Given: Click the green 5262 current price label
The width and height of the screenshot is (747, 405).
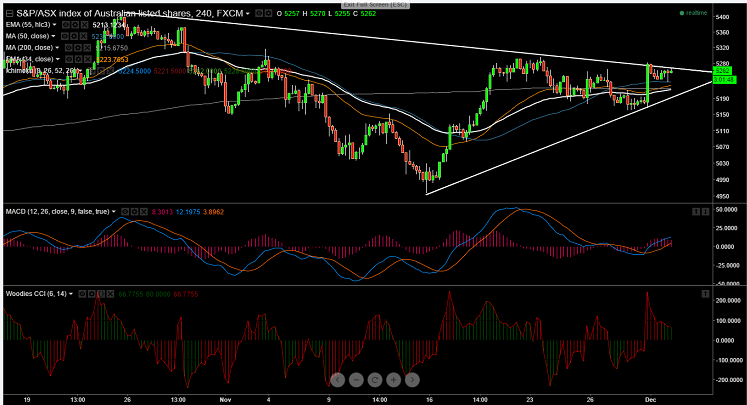Looking at the screenshot, I should [x=723, y=71].
